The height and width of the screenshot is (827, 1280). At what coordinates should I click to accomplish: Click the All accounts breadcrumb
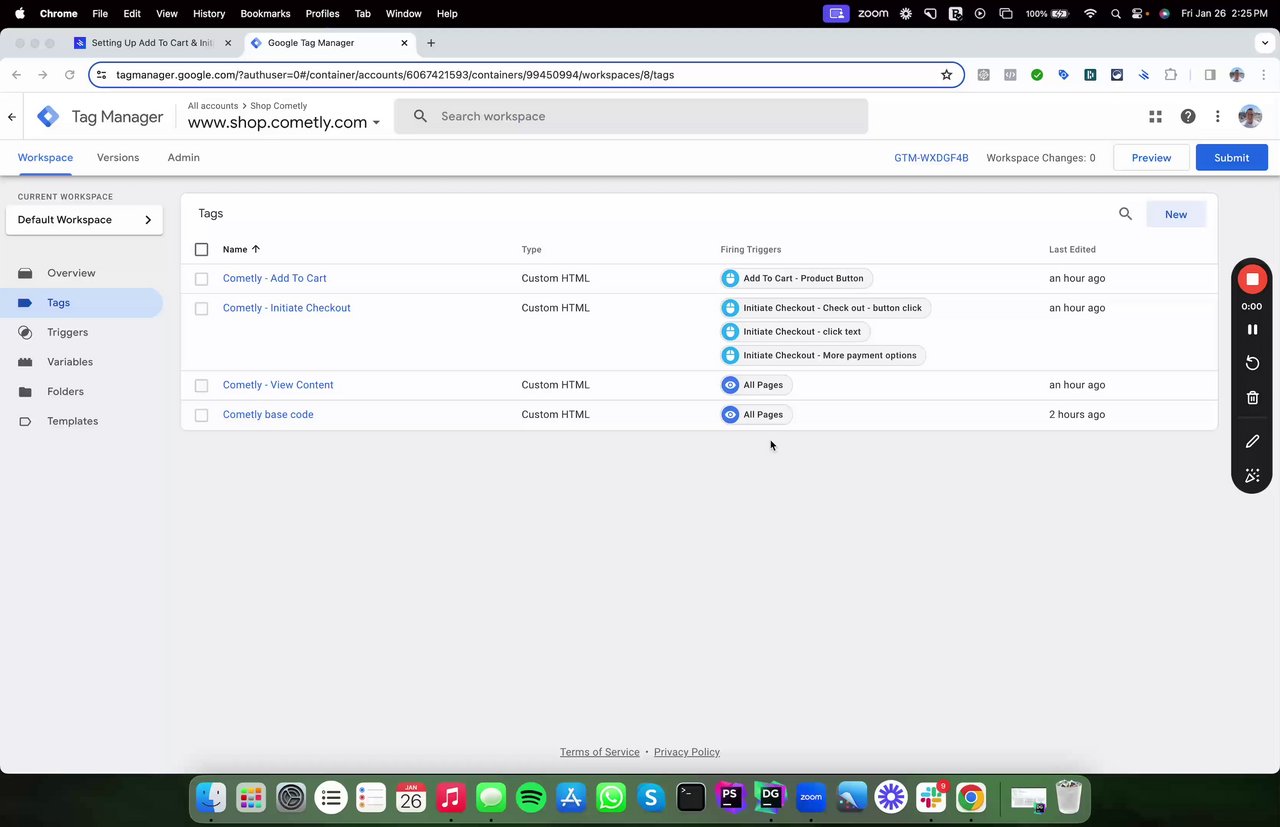pos(213,106)
